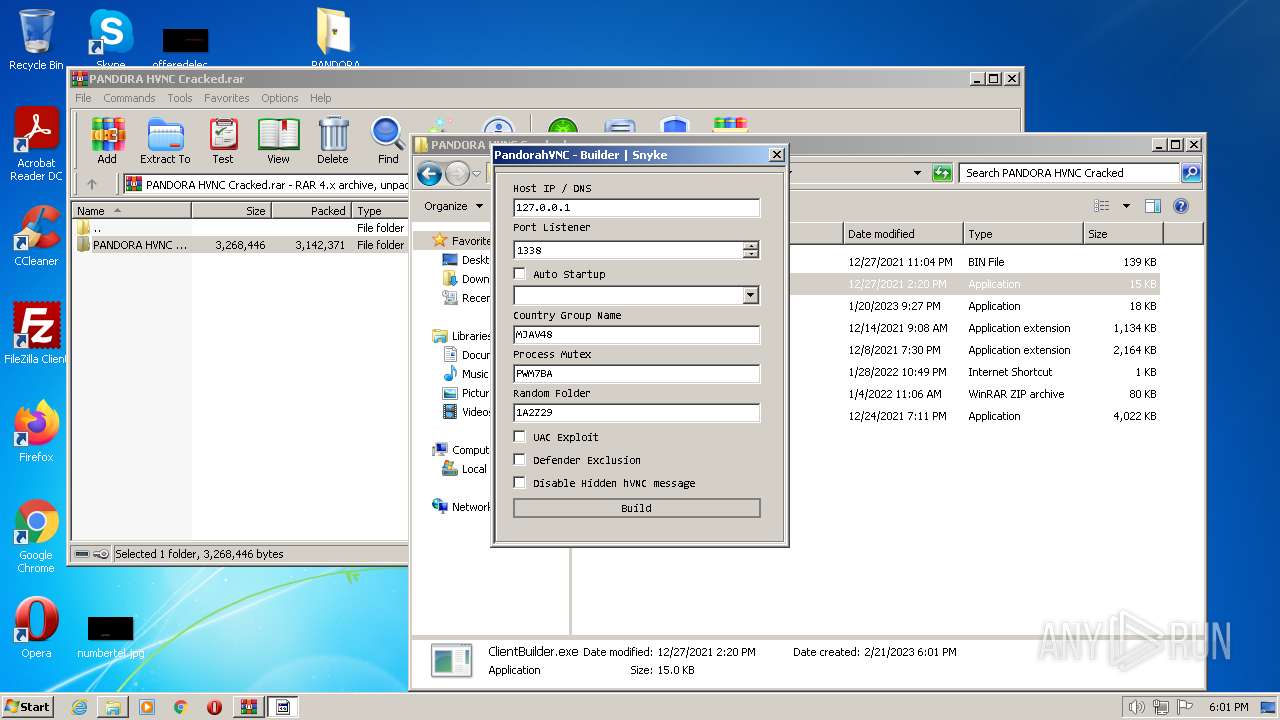Increase the Port Listener value with up arrow
This screenshot has height=720, width=1280.
coord(751,245)
